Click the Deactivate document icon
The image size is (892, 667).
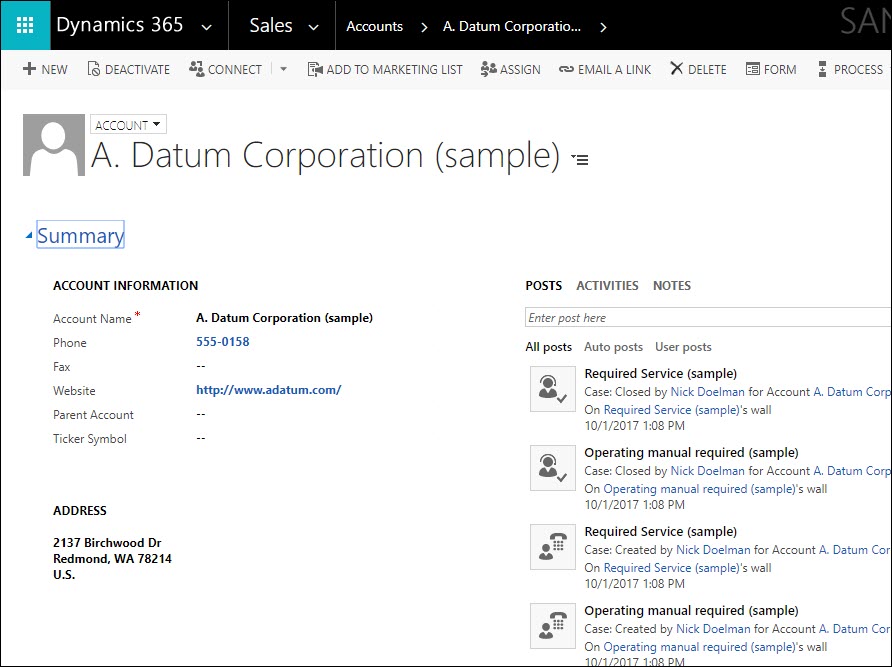[93, 69]
